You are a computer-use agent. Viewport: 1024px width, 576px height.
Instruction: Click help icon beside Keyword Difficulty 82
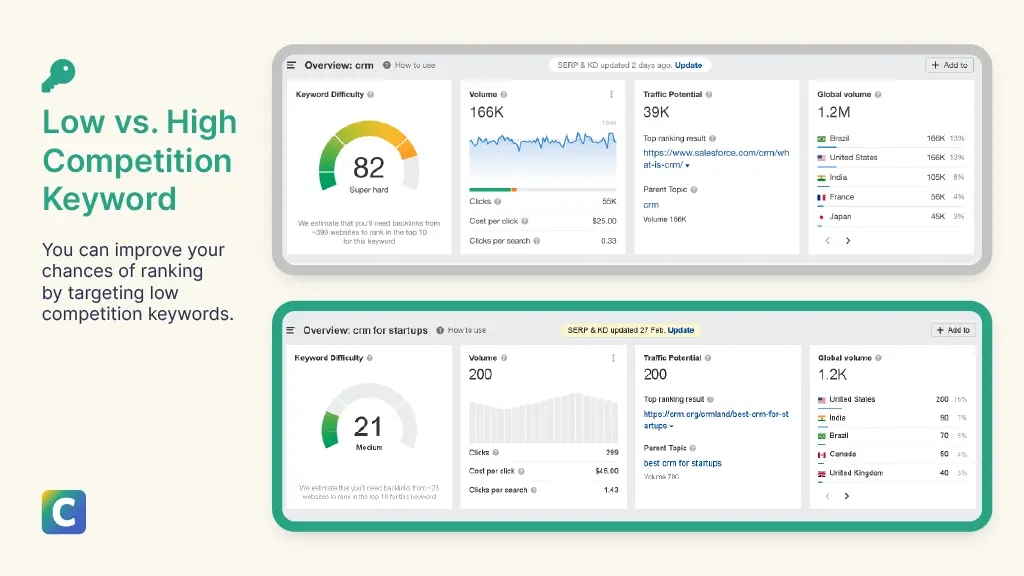[x=370, y=95]
